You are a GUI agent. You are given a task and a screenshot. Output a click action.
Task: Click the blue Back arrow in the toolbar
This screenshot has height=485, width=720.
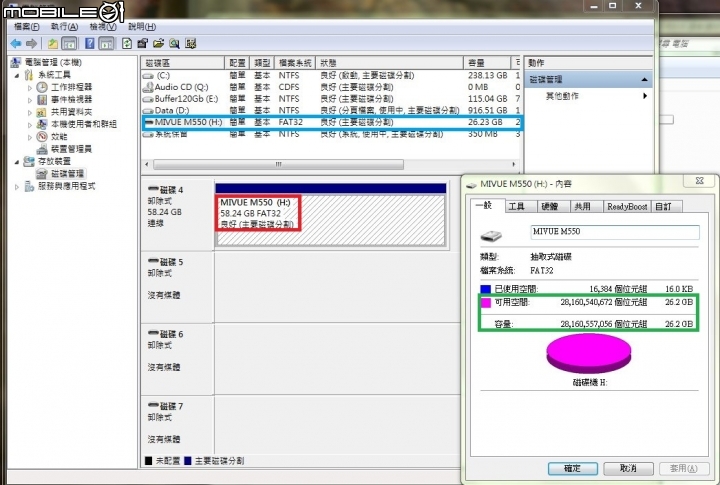(x=16, y=44)
